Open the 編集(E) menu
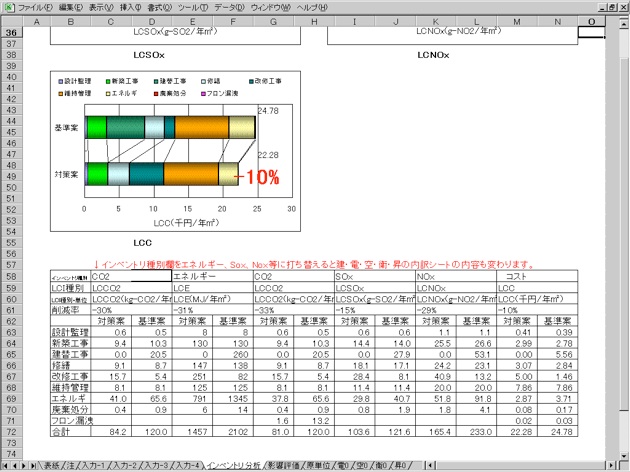 click(71, 8)
